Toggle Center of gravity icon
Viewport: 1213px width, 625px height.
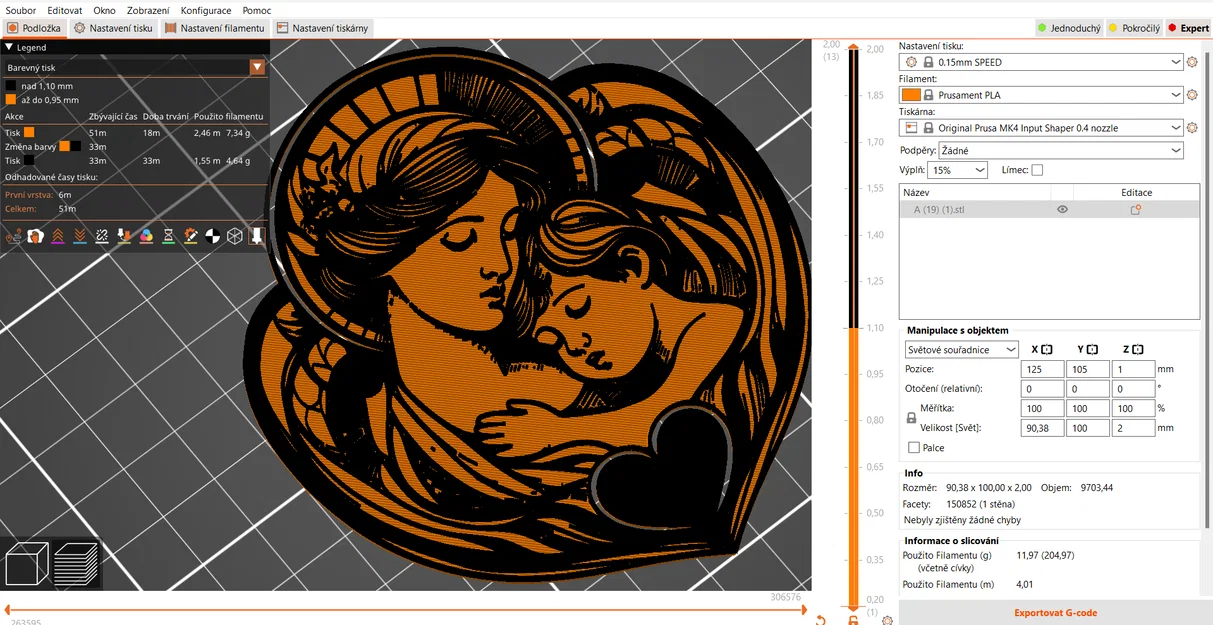212,236
